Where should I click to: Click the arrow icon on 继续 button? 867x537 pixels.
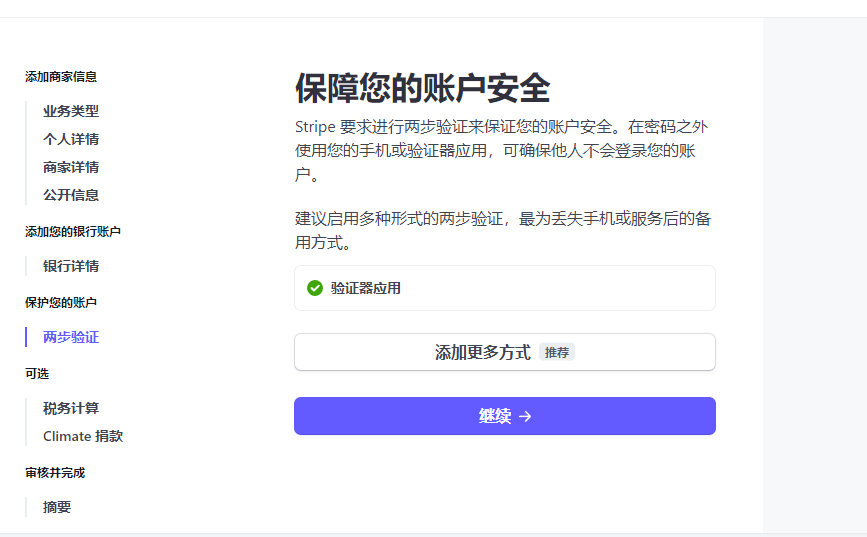[x=525, y=416]
